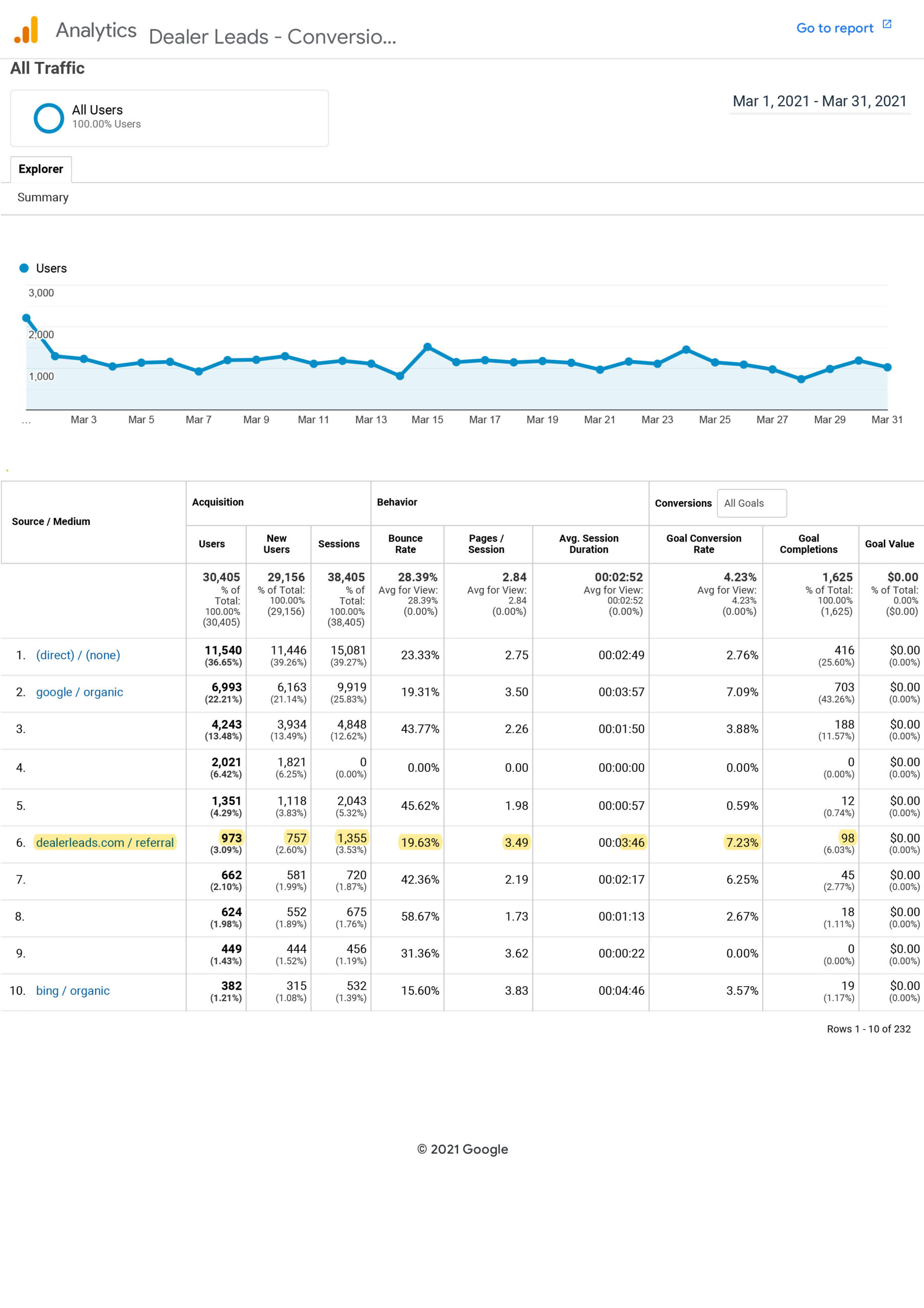This screenshot has height=1308, width=924.
Task: Sort by the New Users column header
Action: click(x=276, y=544)
